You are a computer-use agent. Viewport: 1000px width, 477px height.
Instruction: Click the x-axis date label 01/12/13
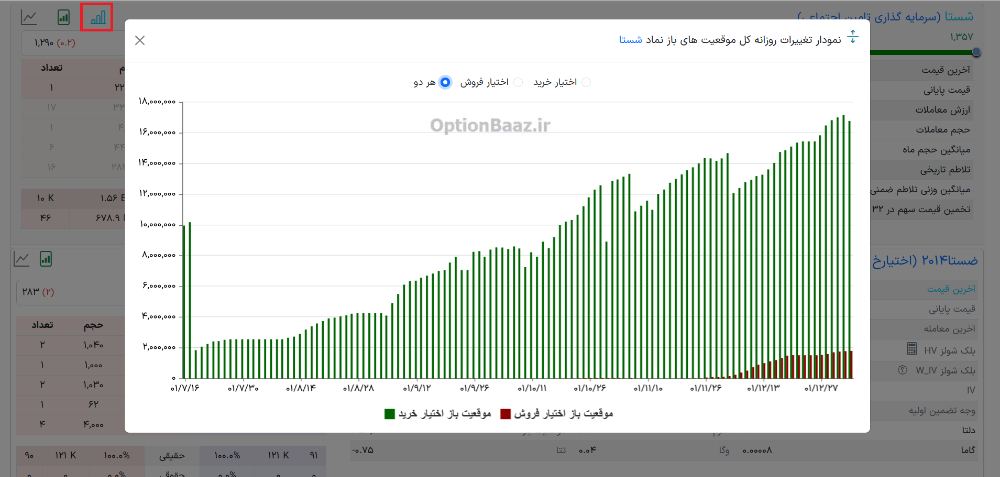coord(763,388)
